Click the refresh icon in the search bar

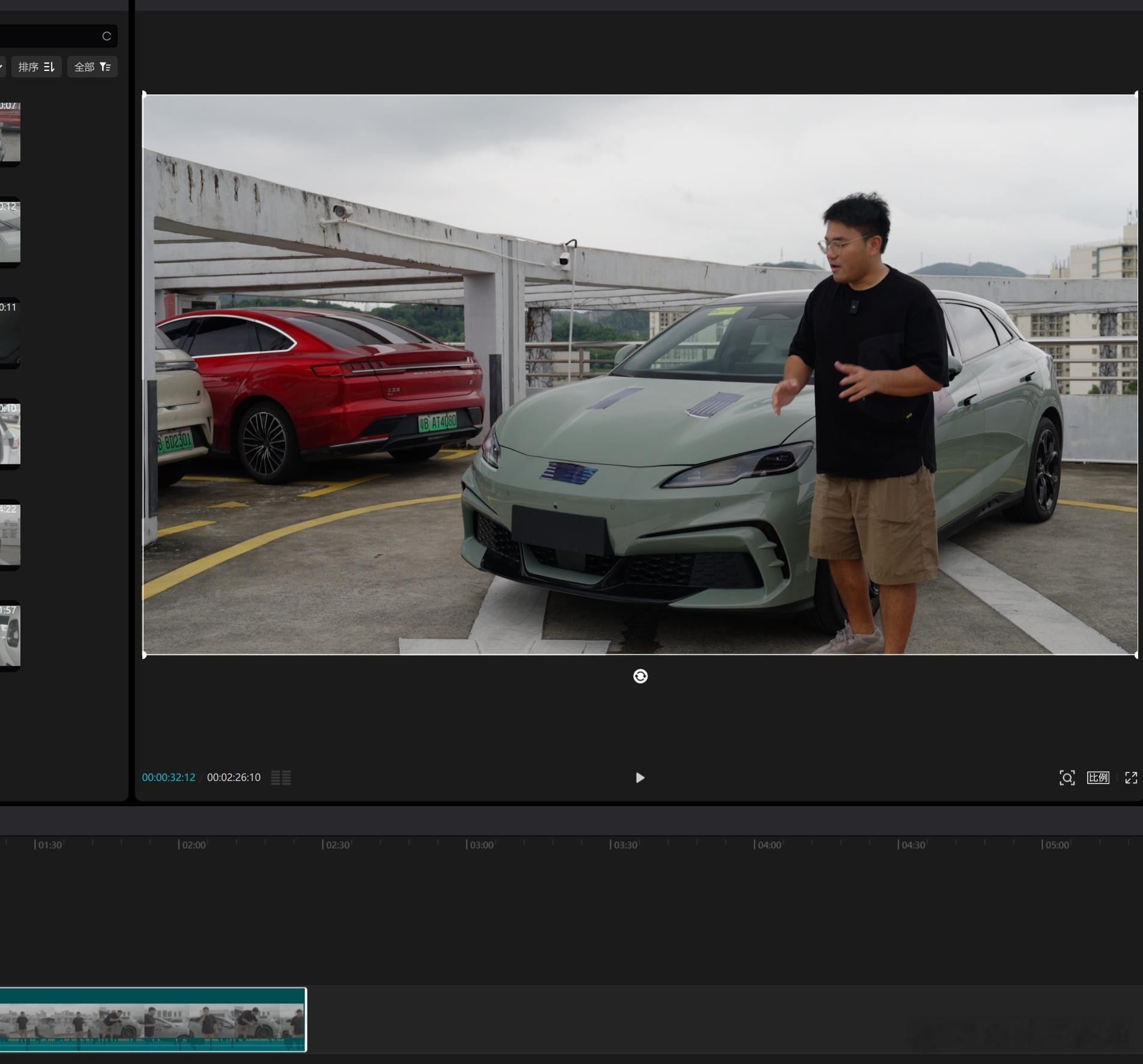pos(107,36)
